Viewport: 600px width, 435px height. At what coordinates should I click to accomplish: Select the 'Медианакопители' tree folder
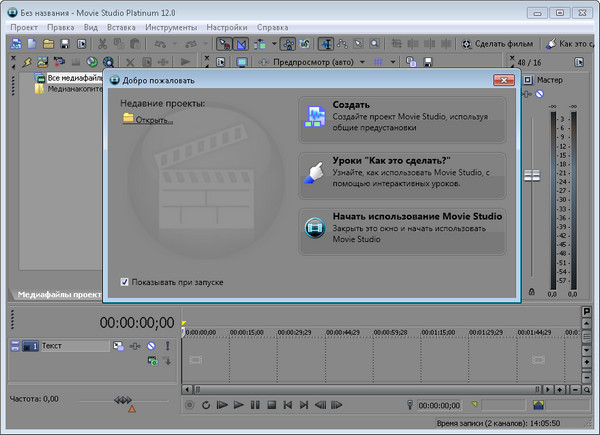click(70, 88)
